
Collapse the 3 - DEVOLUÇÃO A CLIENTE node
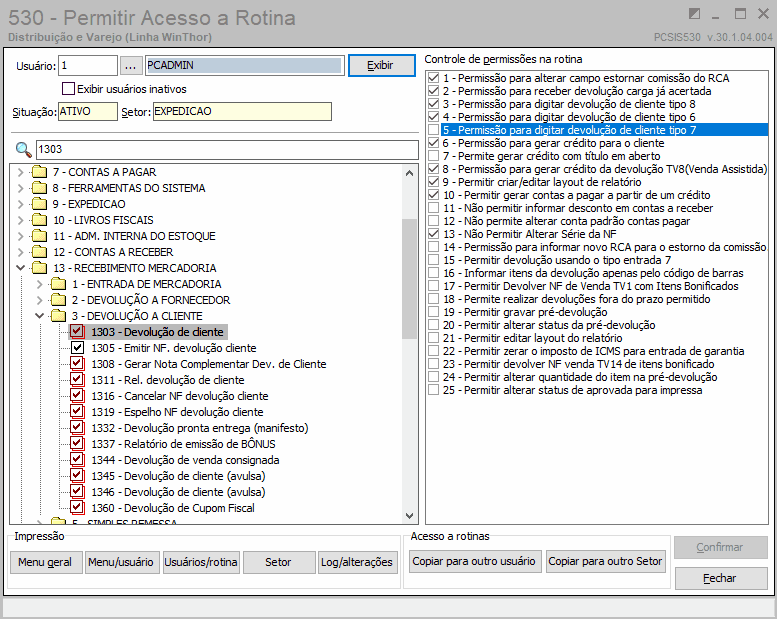(40, 316)
